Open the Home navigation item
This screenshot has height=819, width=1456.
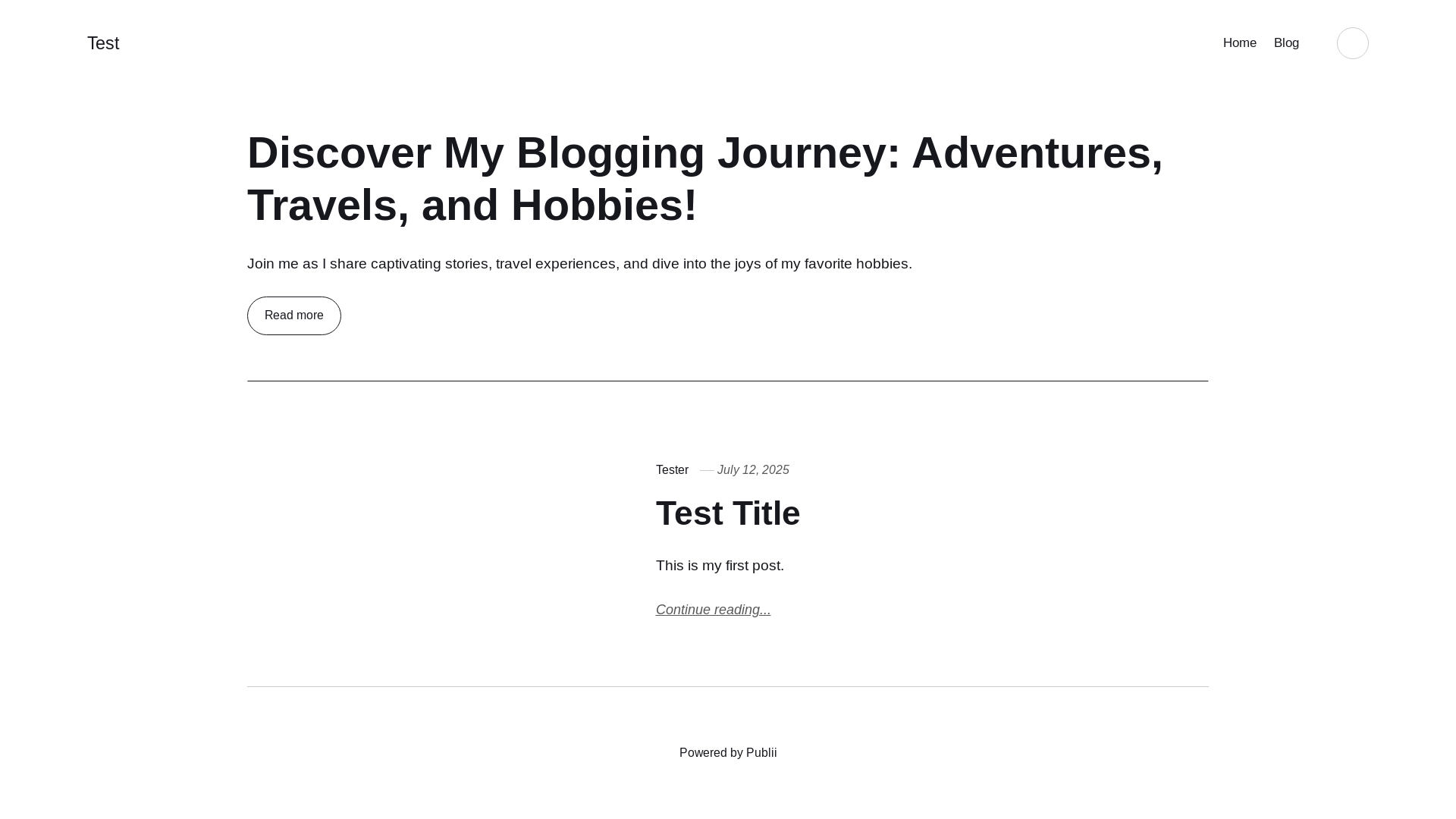1239,43
